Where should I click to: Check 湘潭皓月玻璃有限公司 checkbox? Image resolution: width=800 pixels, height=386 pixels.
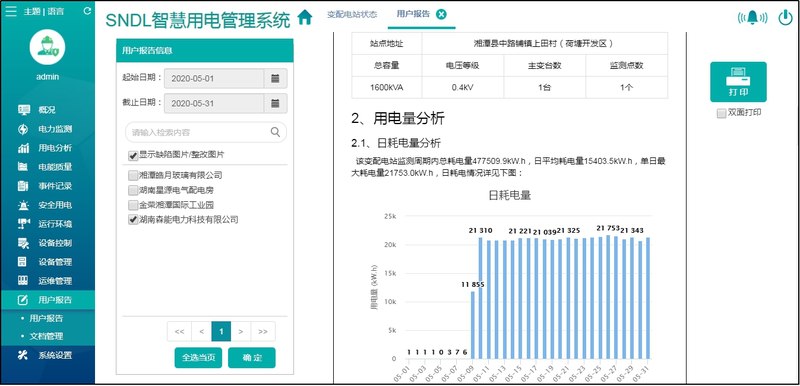pyautogui.click(x=133, y=175)
